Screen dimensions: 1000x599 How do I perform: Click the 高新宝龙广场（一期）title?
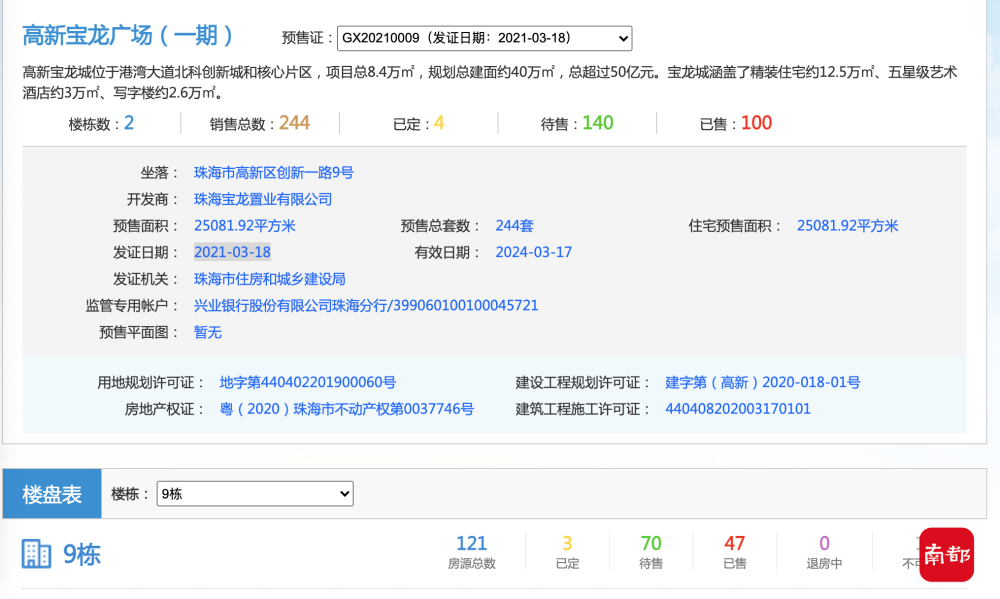coord(129,36)
